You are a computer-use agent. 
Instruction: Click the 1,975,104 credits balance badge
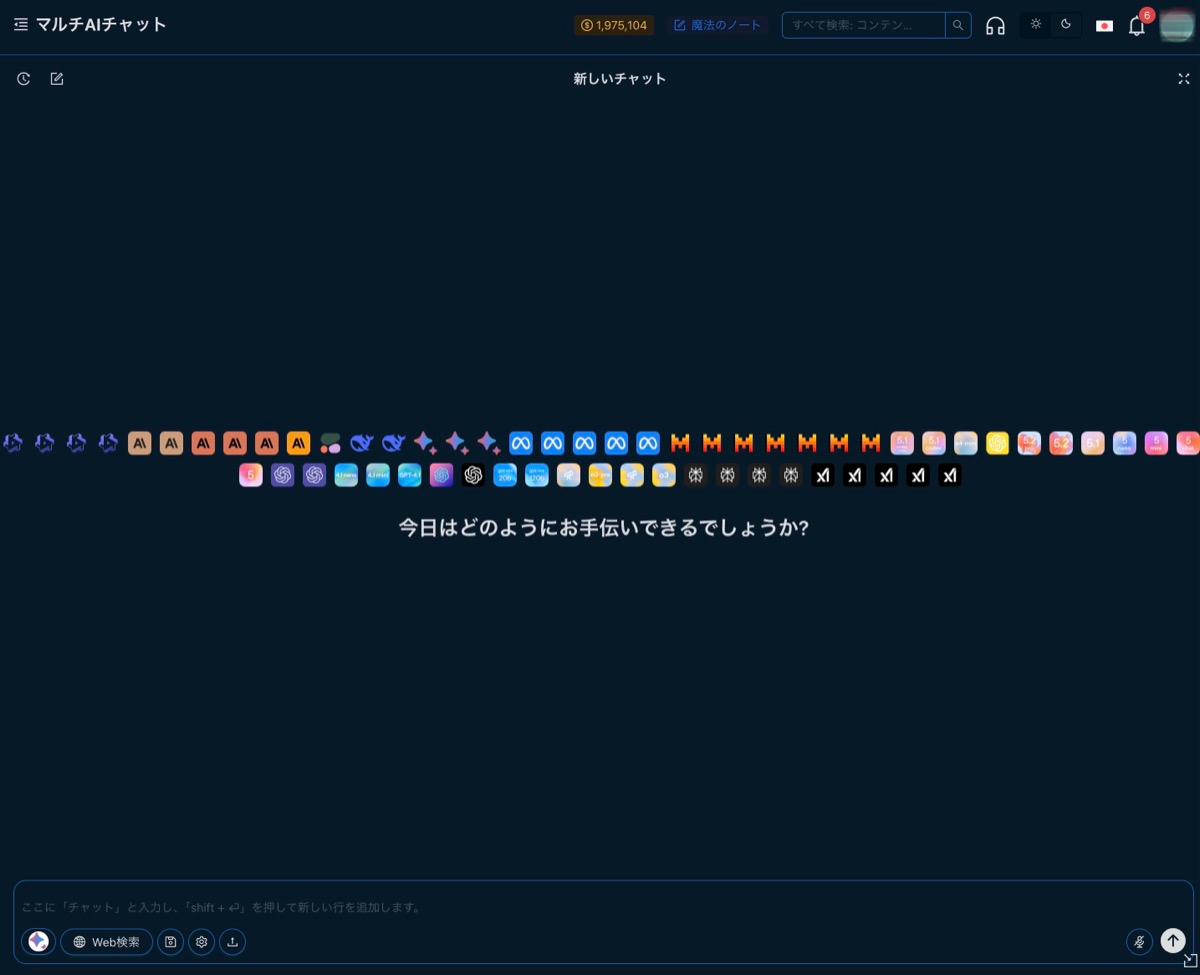point(614,25)
